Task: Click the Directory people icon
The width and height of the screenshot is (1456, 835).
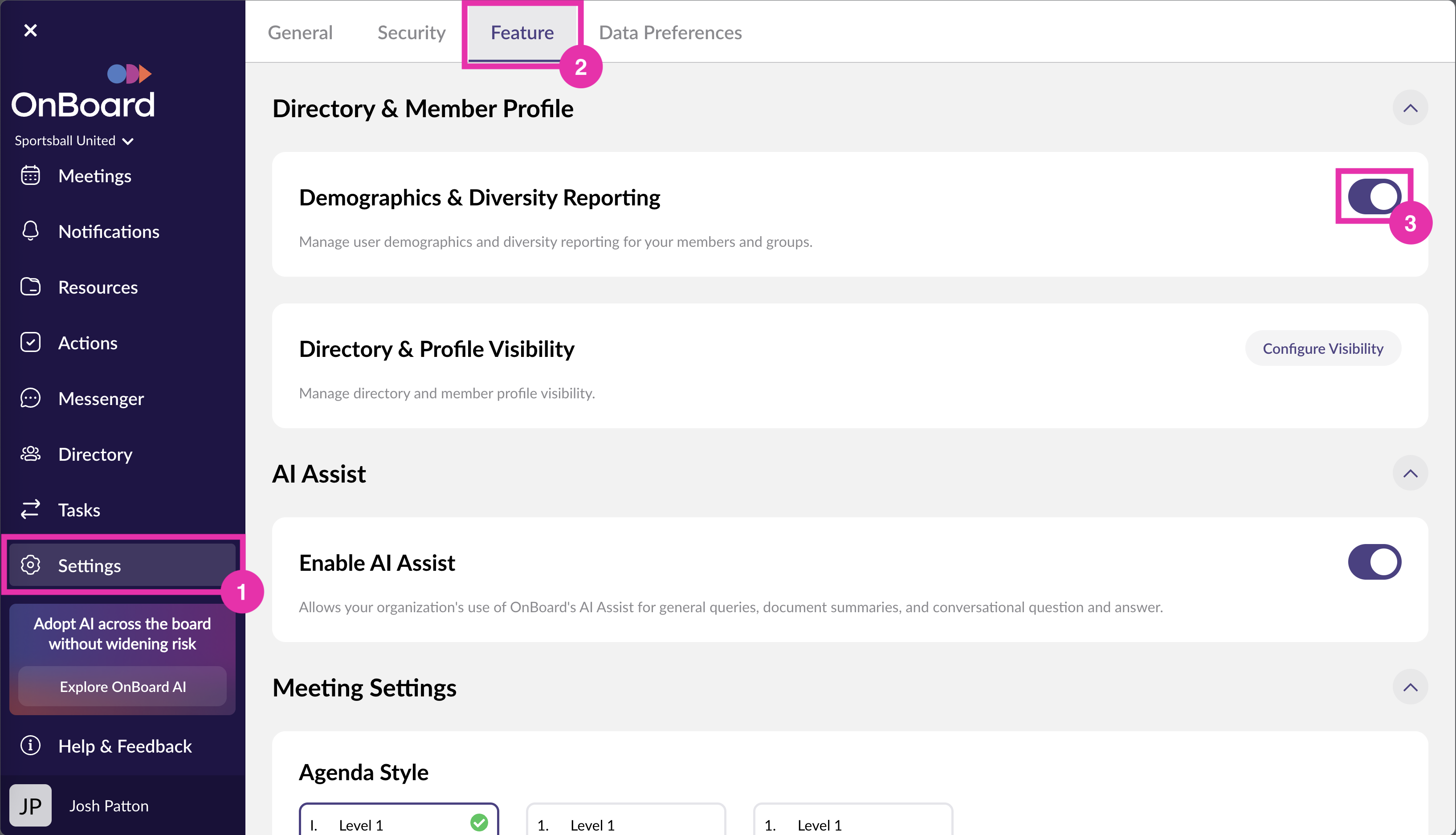Action: 30,454
